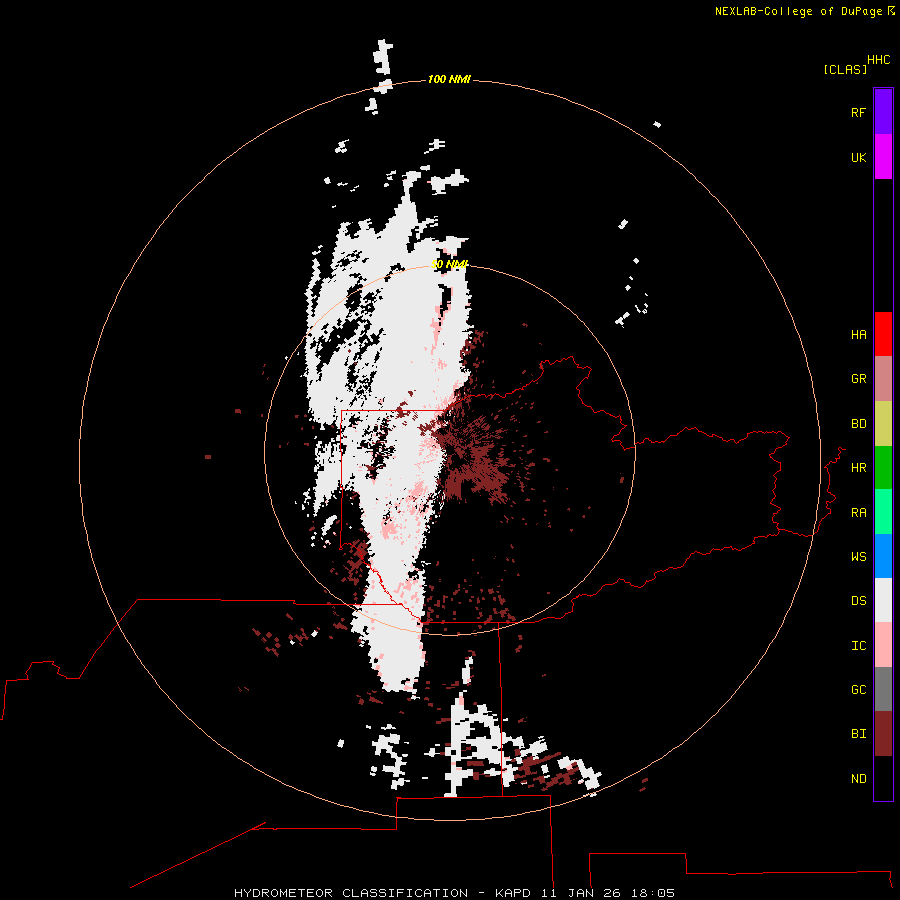
Task: Click the UK legend label
Action: pos(858,157)
